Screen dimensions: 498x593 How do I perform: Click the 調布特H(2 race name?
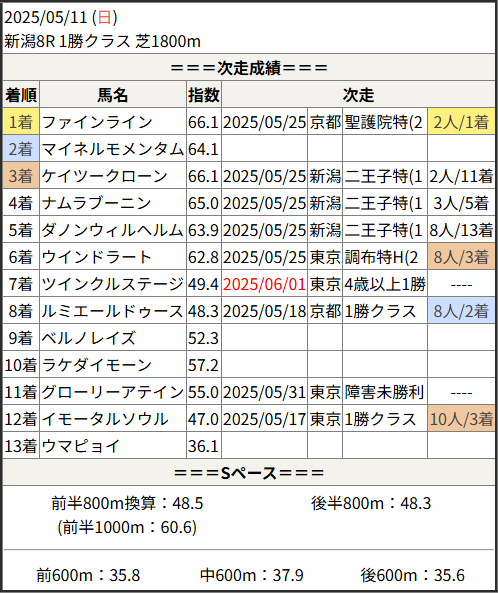(382, 257)
